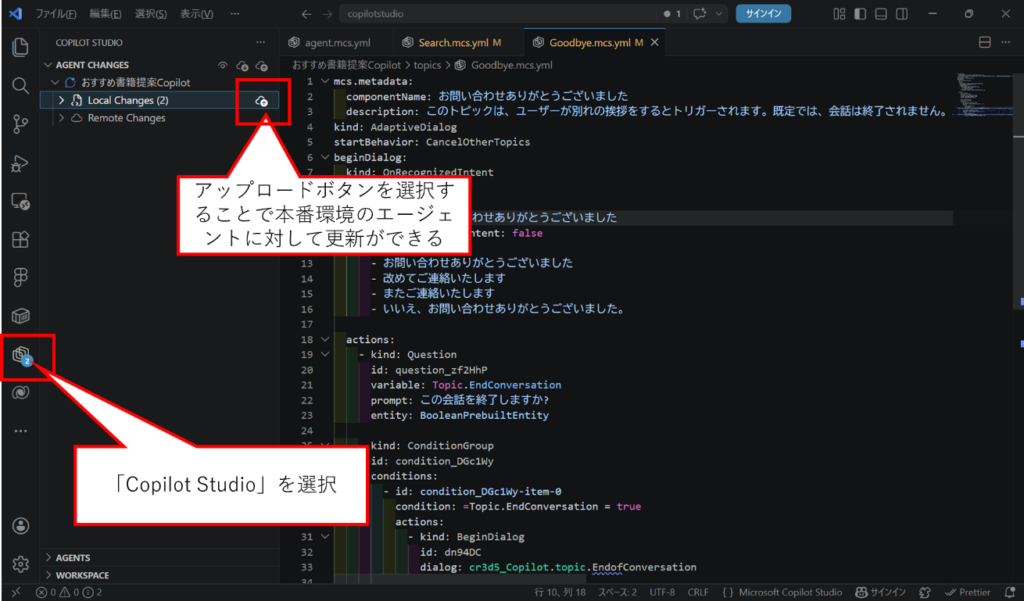Open the Copilot Studio activity bar icon

[20, 355]
